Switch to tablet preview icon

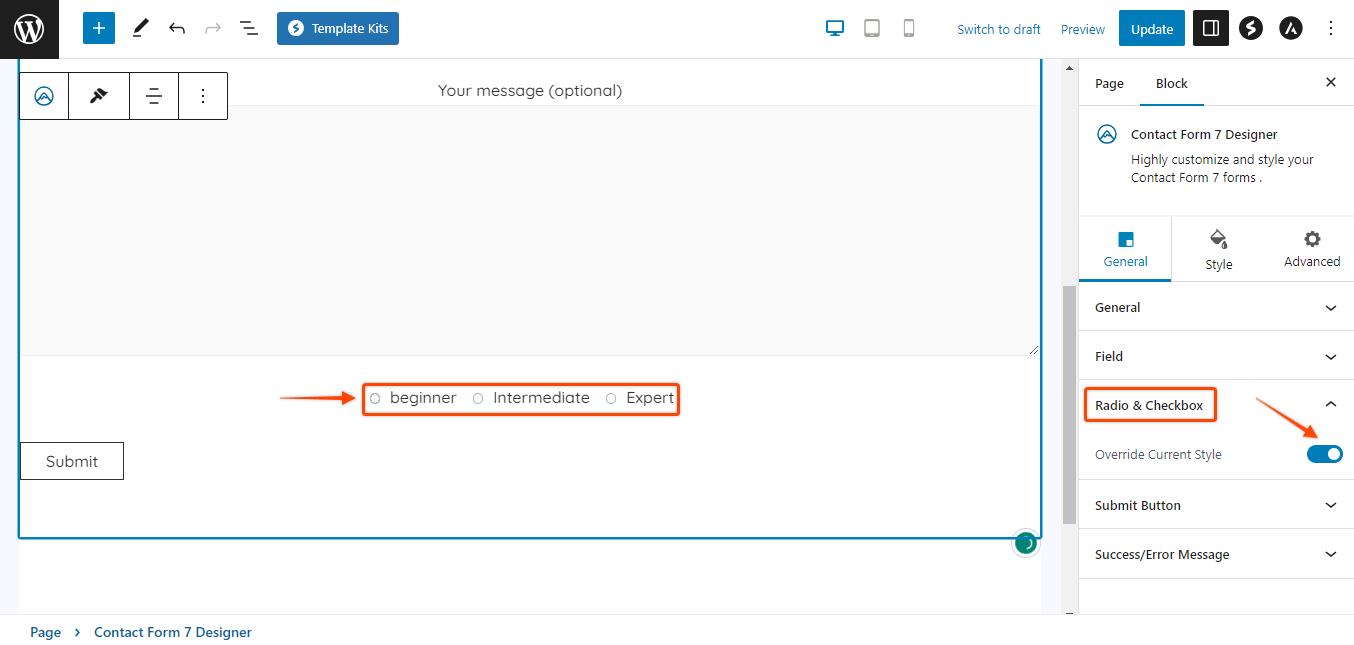pos(872,29)
